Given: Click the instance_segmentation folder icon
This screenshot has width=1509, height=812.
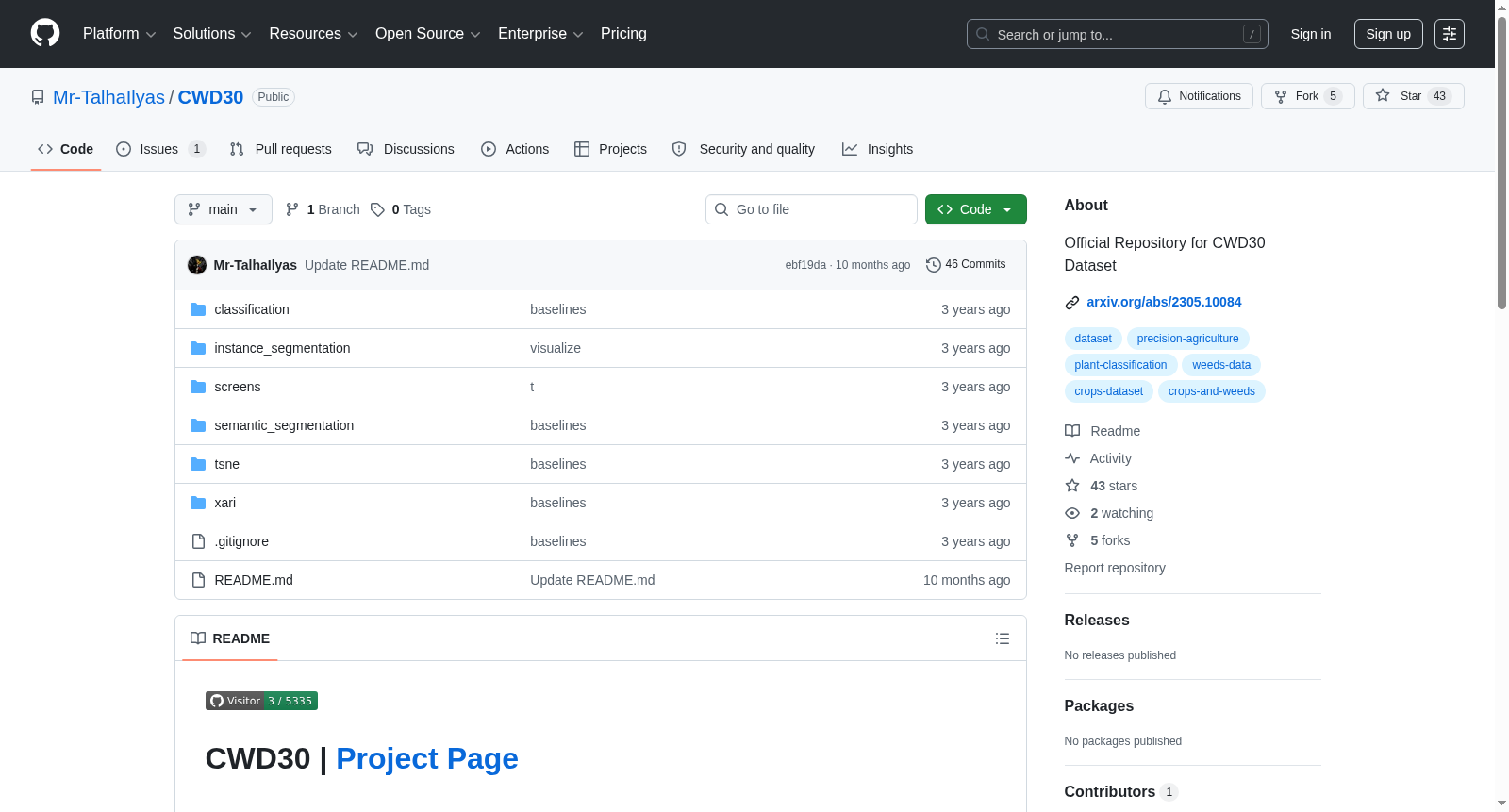Looking at the screenshot, I should 198,348.
